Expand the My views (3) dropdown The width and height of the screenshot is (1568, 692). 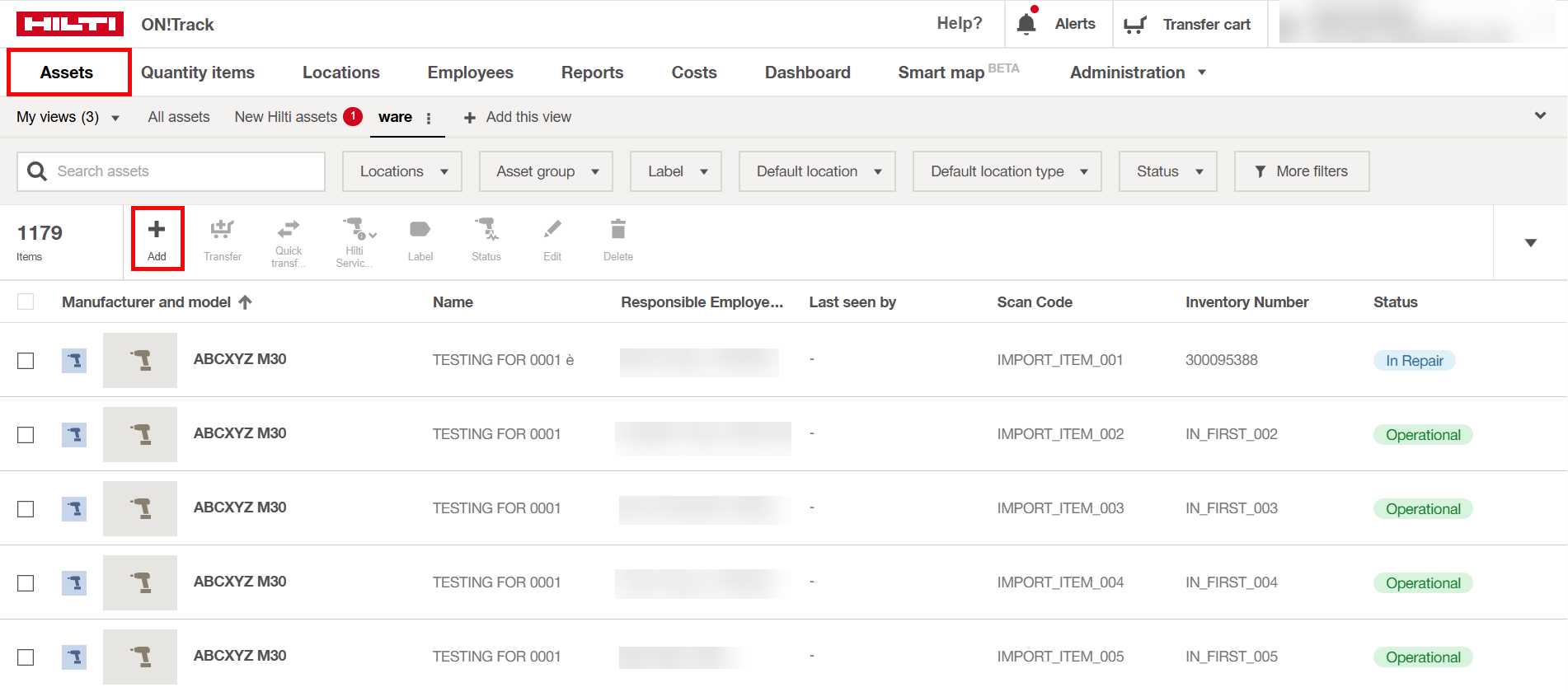pyautogui.click(x=68, y=117)
